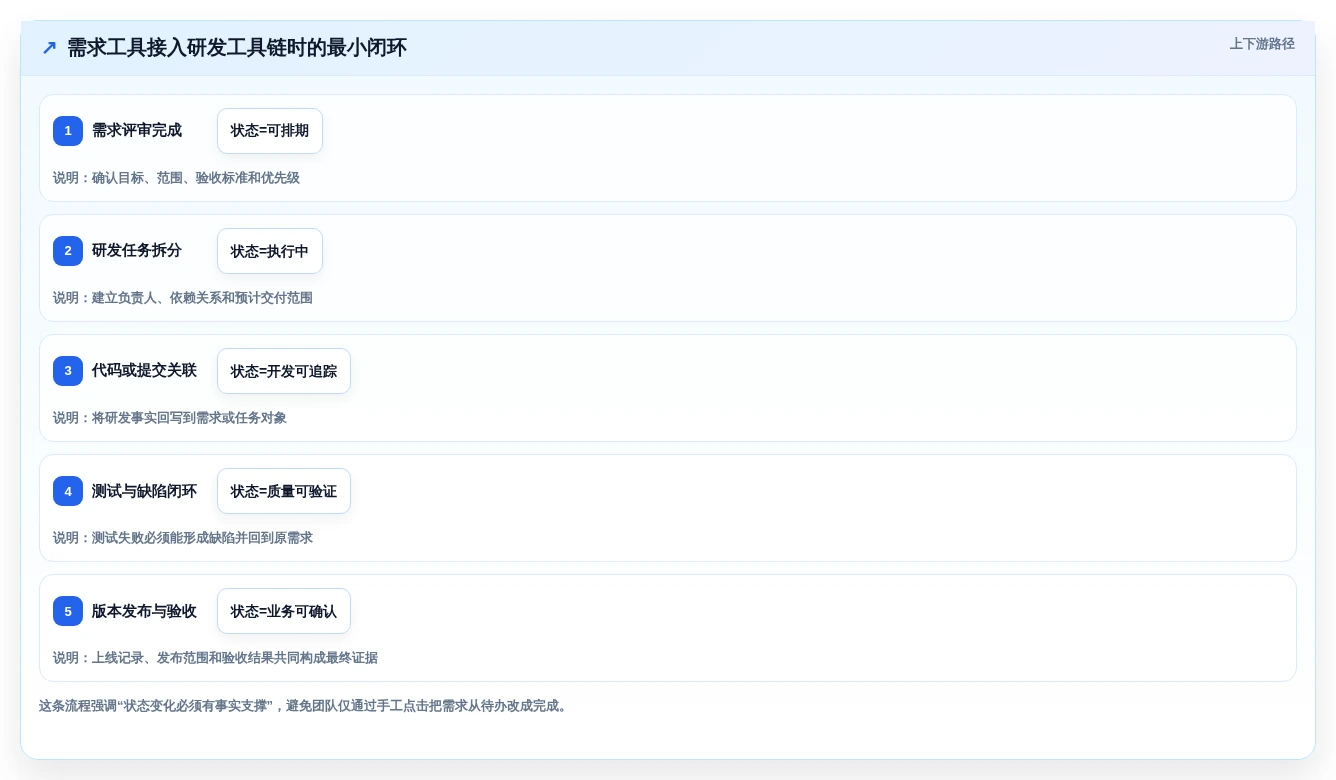The image size is (1336, 780).
Task: Select the 状态=可排期 status chip
Action: (x=270, y=131)
